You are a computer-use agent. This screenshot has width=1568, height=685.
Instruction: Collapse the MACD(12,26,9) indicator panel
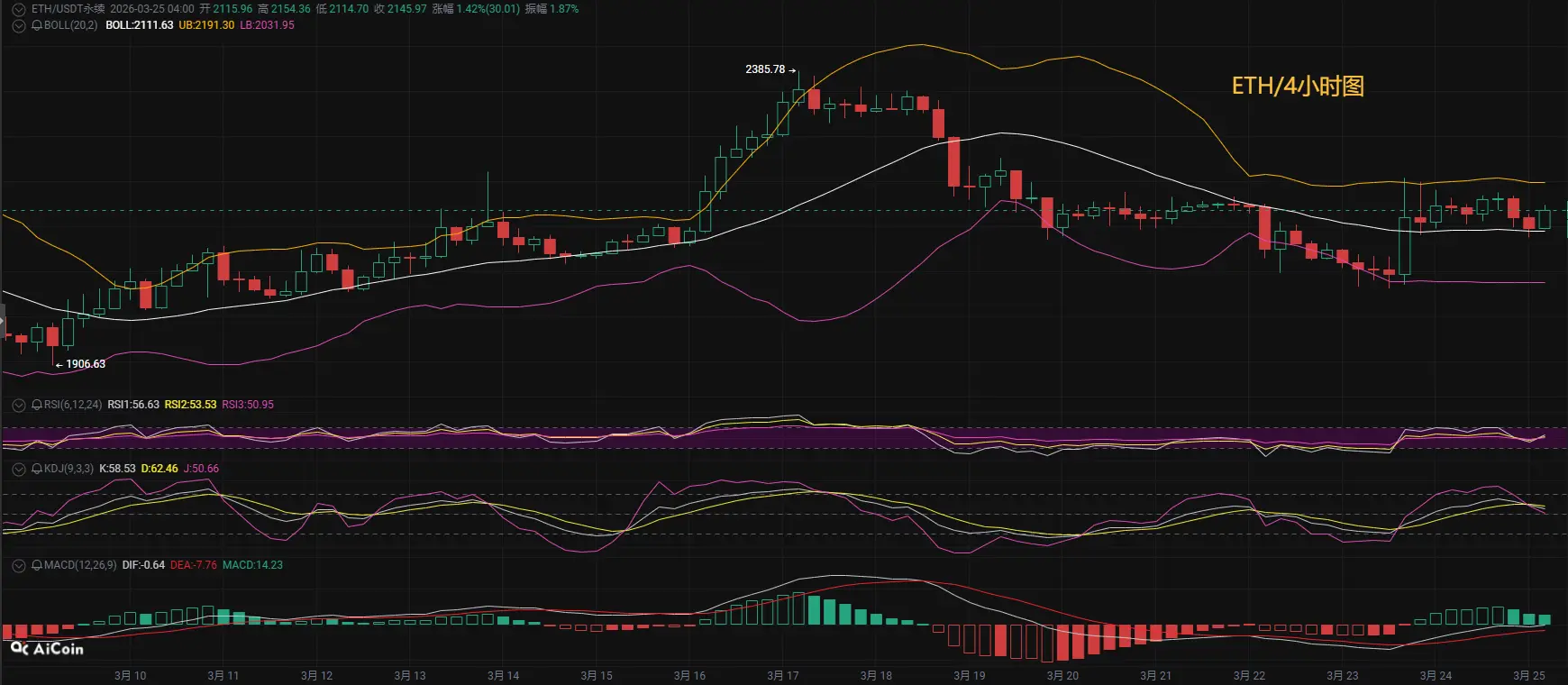point(18,565)
